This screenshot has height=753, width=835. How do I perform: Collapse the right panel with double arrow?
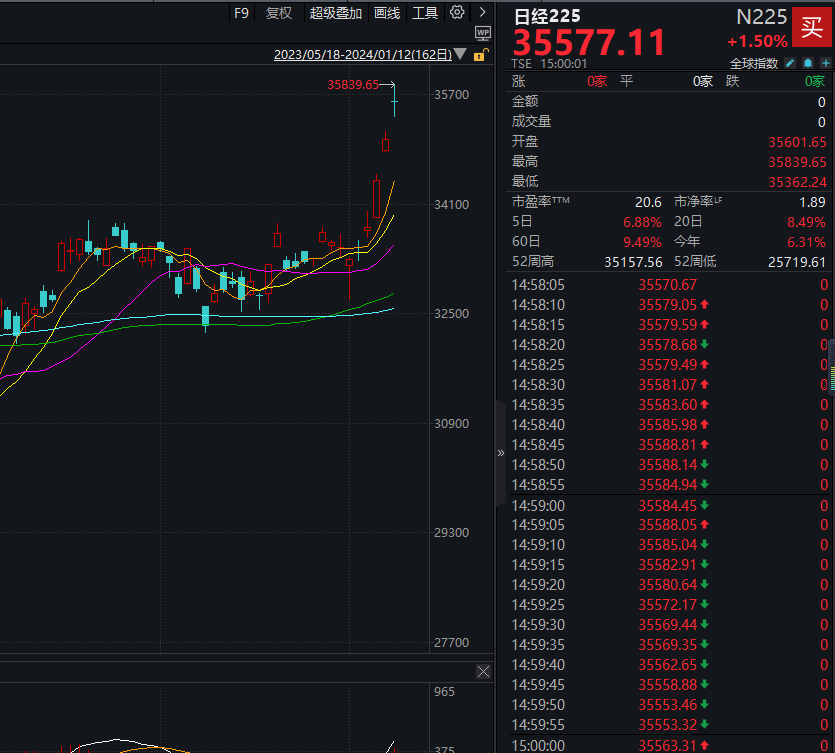point(501,452)
